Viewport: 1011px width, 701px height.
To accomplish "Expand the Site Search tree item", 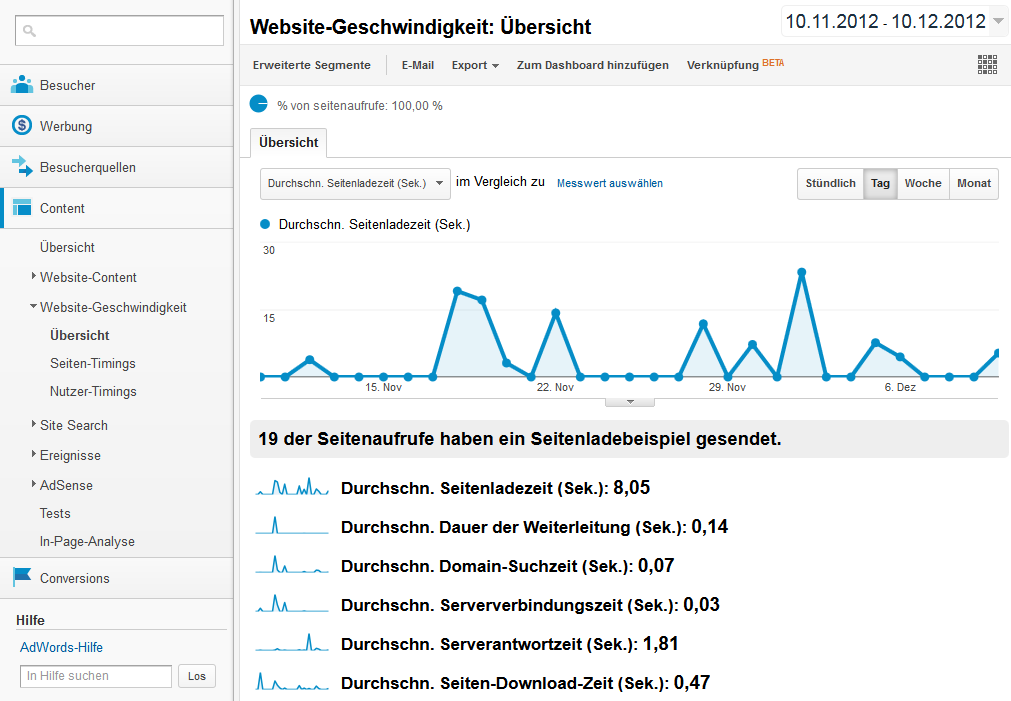I will (x=34, y=425).
